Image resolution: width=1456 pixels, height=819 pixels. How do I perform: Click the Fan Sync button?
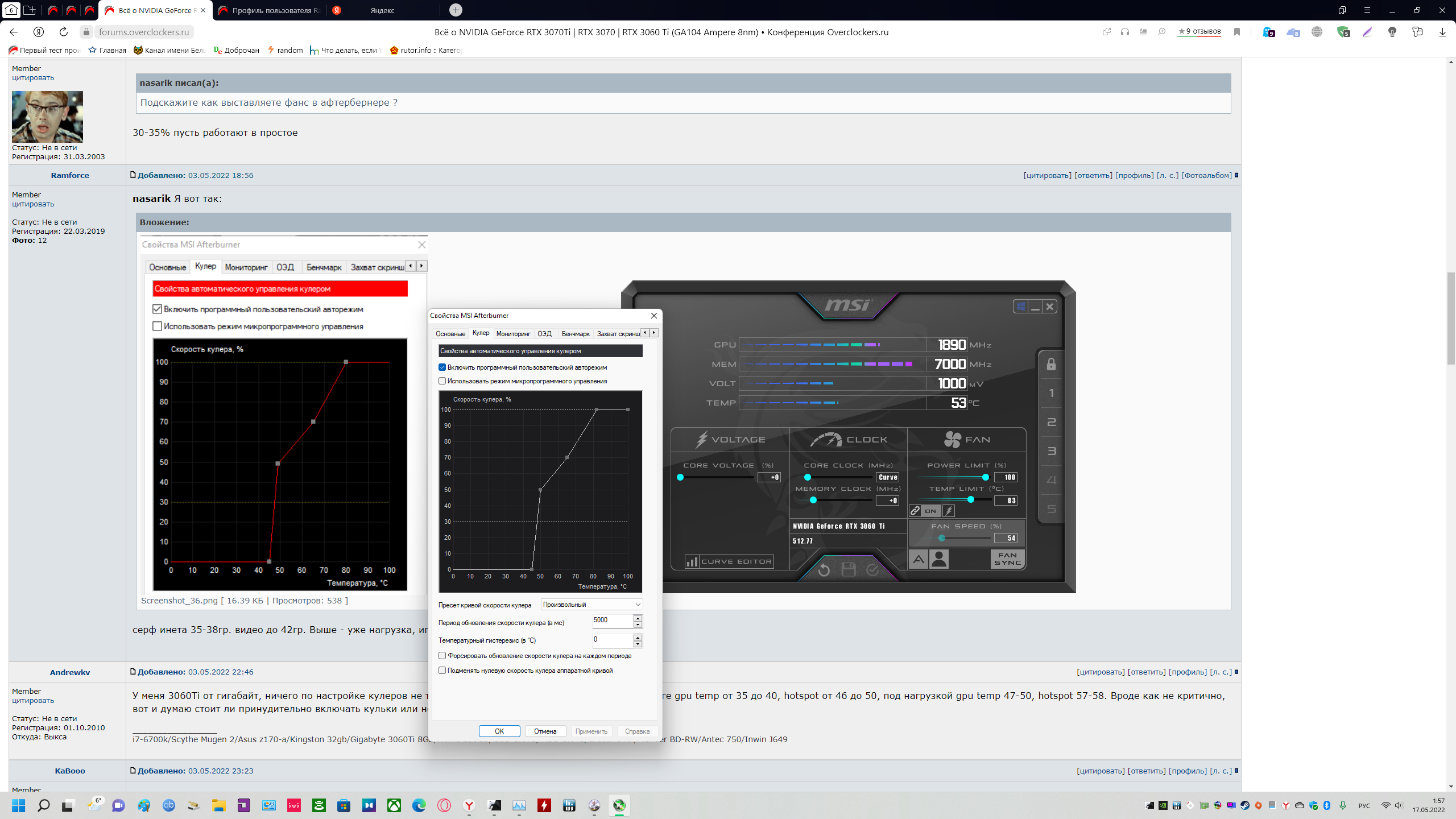[1007, 559]
